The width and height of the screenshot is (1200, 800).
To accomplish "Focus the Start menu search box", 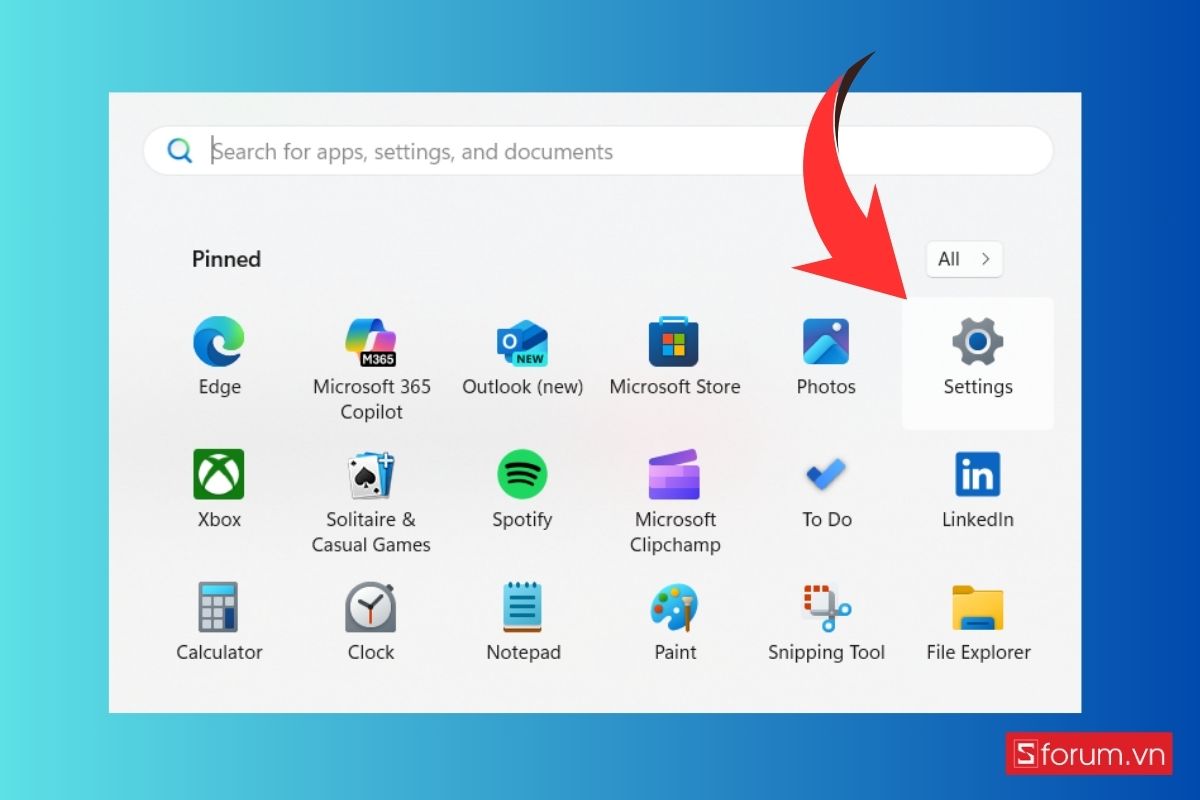I will coord(598,151).
